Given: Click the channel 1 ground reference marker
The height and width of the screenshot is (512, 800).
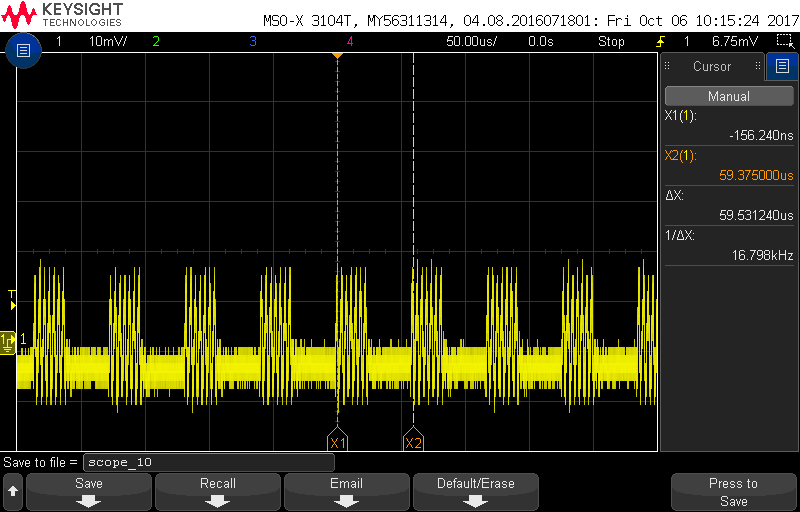Looking at the screenshot, I should pos(8,342).
